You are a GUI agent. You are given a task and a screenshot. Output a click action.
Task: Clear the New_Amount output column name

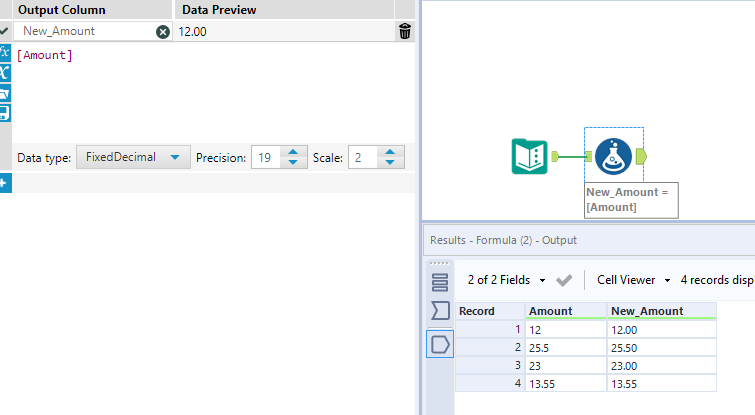pos(163,32)
